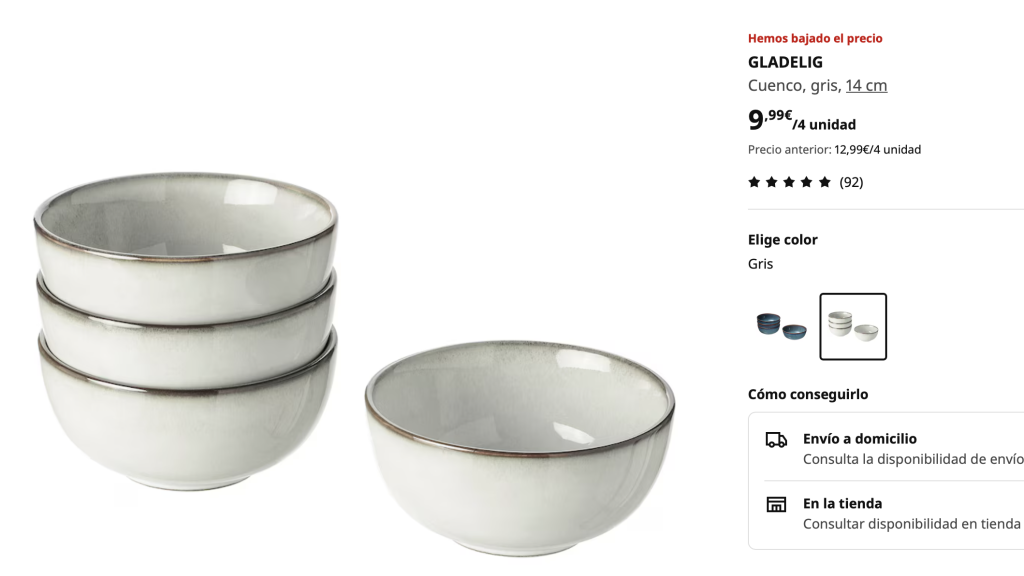The height and width of the screenshot is (576, 1024).
Task: Select the grey bowl color option
Action: (x=853, y=326)
